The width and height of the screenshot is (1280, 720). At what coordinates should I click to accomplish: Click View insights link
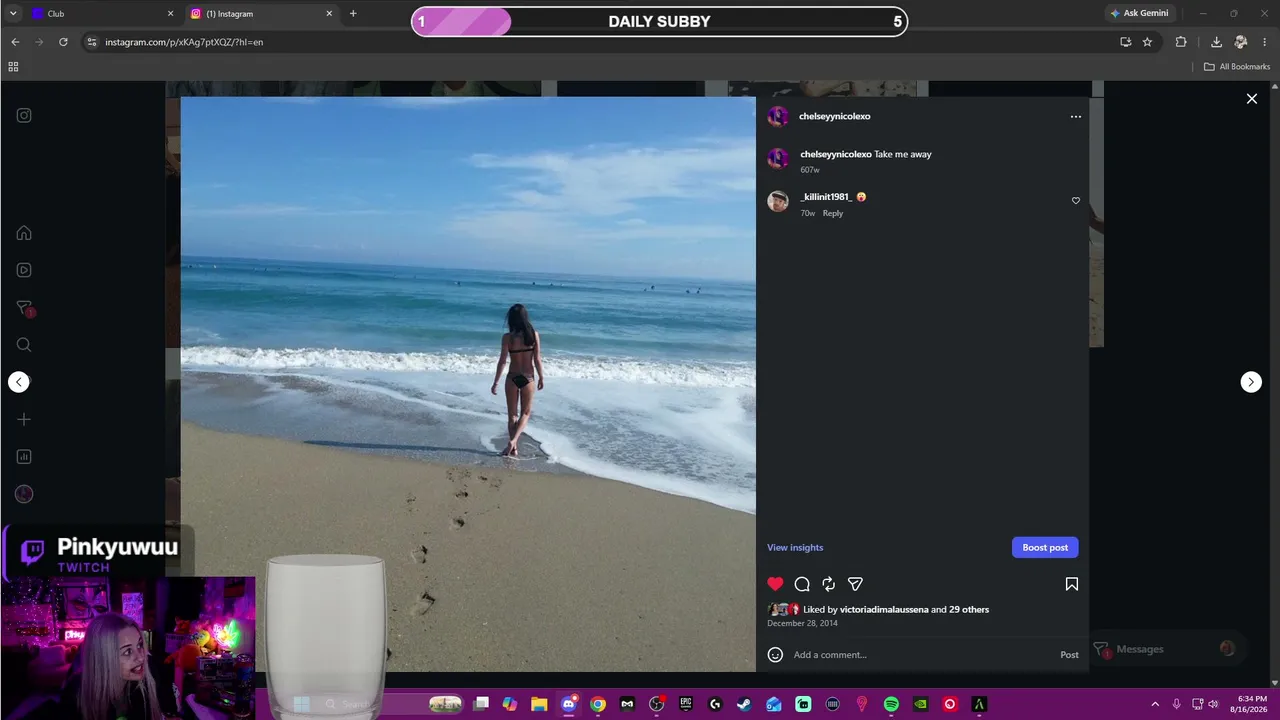795,547
